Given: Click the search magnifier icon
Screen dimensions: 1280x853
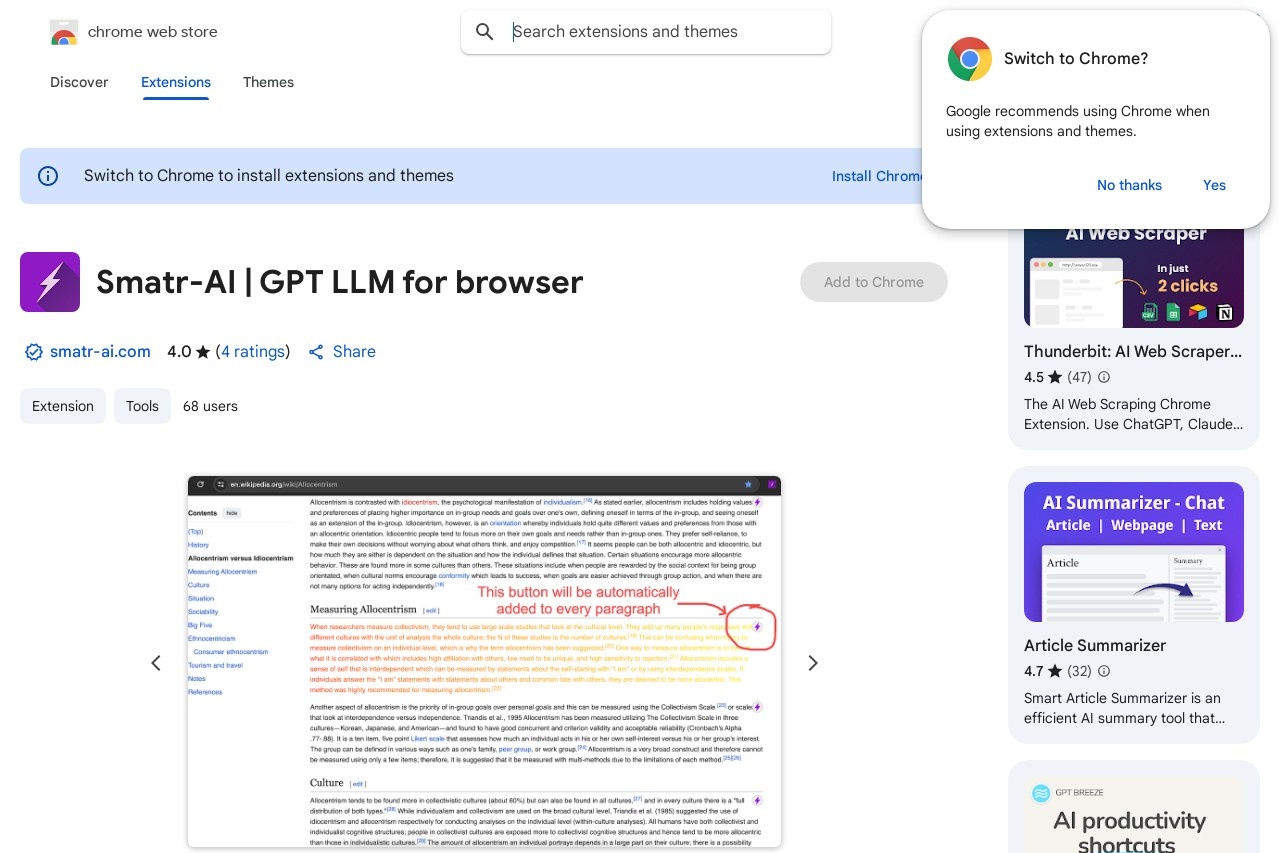Looking at the screenshot, I should coord(485,32).
